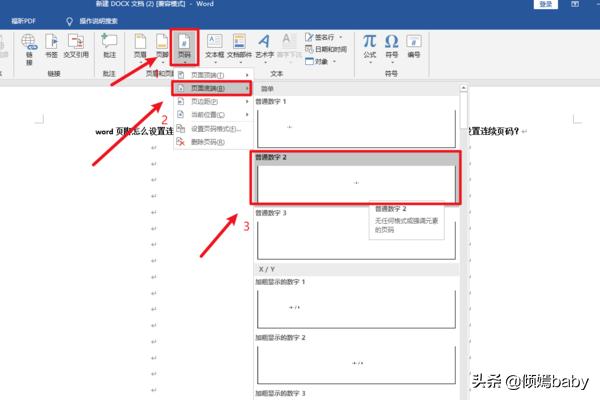Click the 页眉 (header) icon
Screen dimensions: 600x400
139,47
